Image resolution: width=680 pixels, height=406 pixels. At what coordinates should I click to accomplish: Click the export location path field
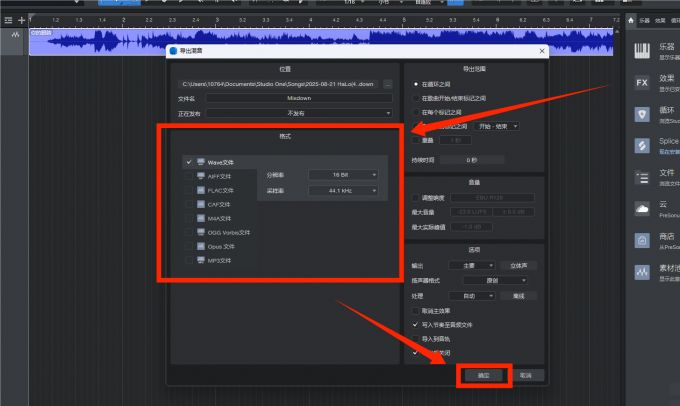(x=278, y=84)
